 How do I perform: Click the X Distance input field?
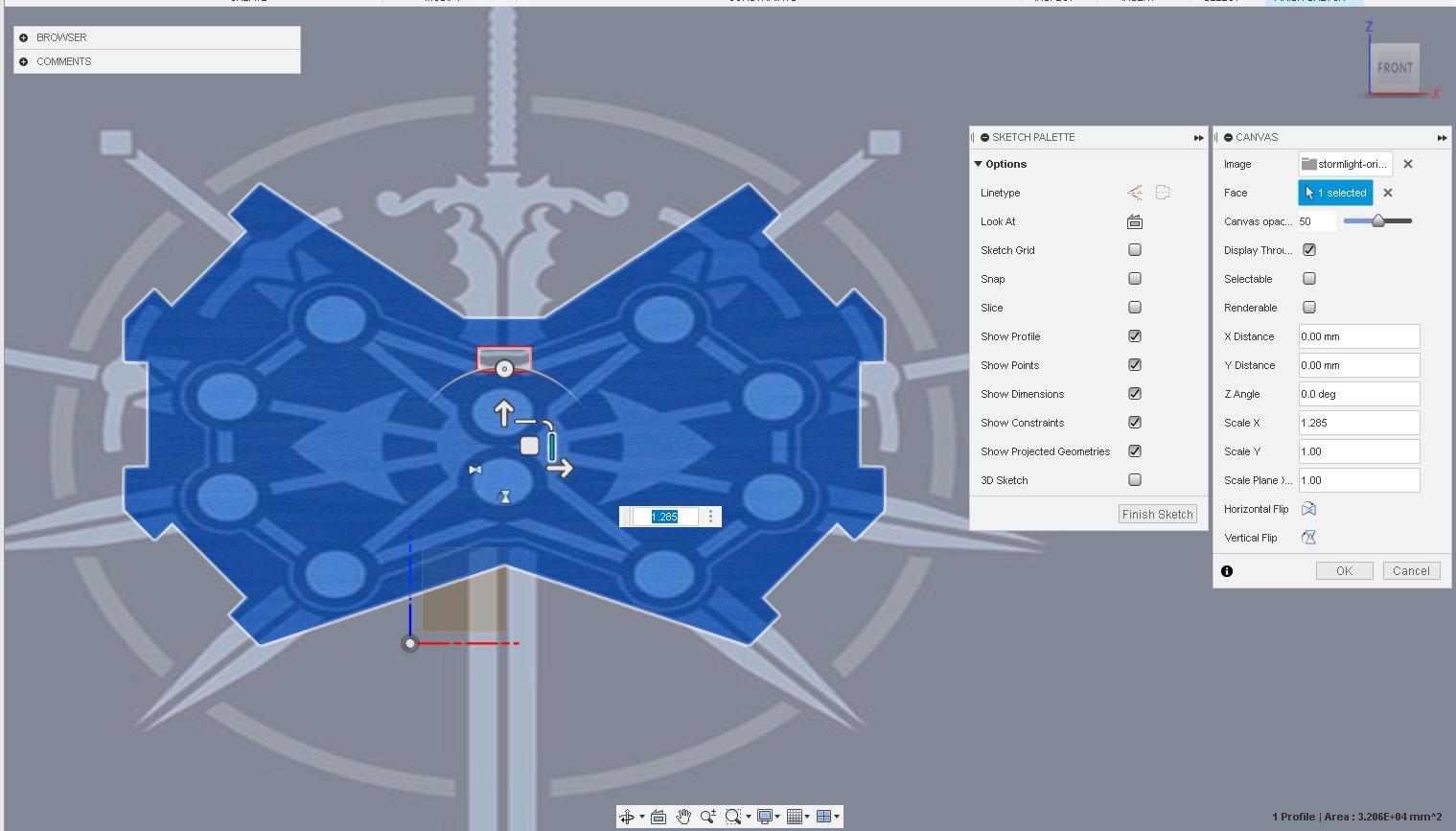tap(1359, 336)
